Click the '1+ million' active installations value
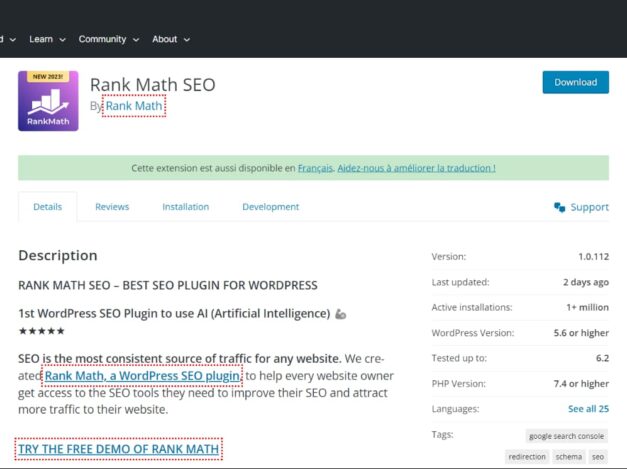The height and width of the screenshot is (469, 627). 587,307
